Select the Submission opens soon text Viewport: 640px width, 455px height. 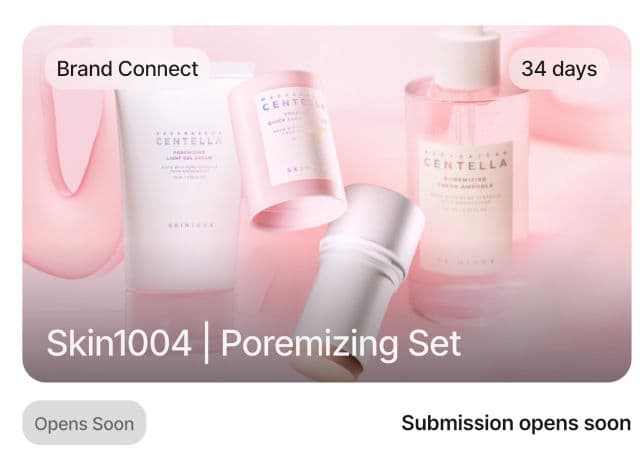tap(516, 423)
